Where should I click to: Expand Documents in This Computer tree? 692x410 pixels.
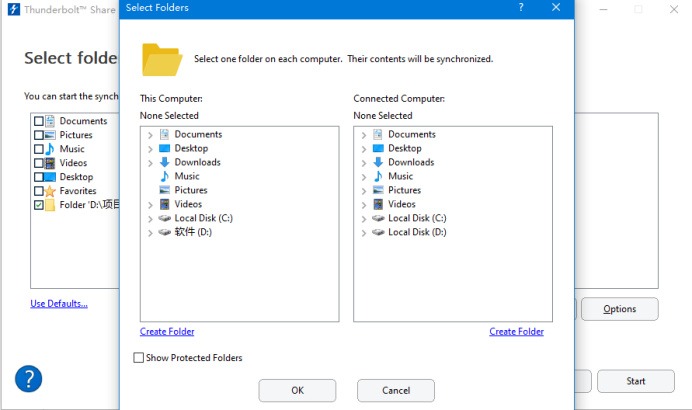tap(150, 134)
